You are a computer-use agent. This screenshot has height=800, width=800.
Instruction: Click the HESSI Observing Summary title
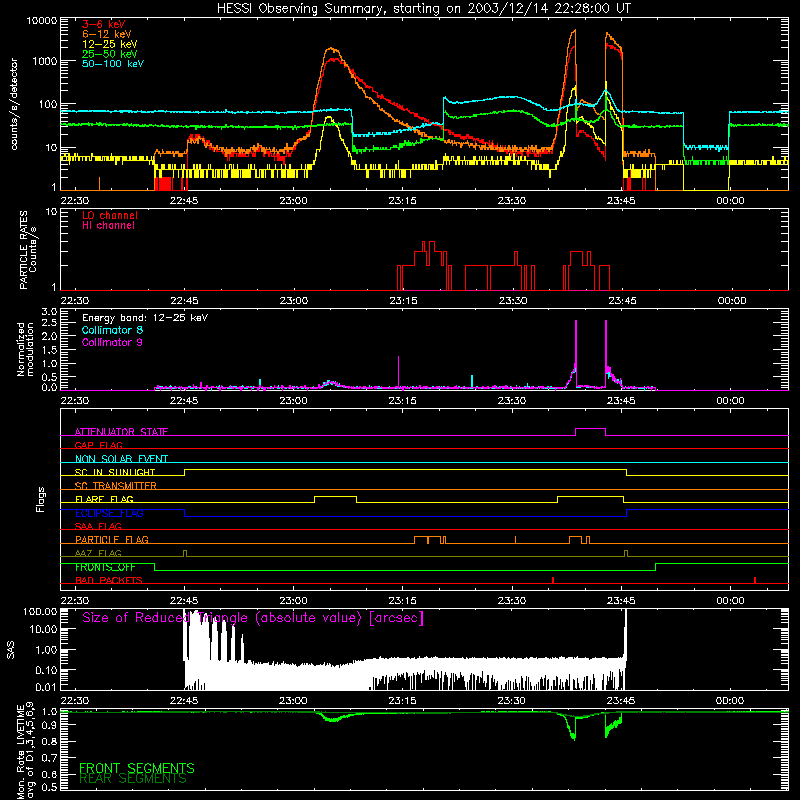click(424, 9)
